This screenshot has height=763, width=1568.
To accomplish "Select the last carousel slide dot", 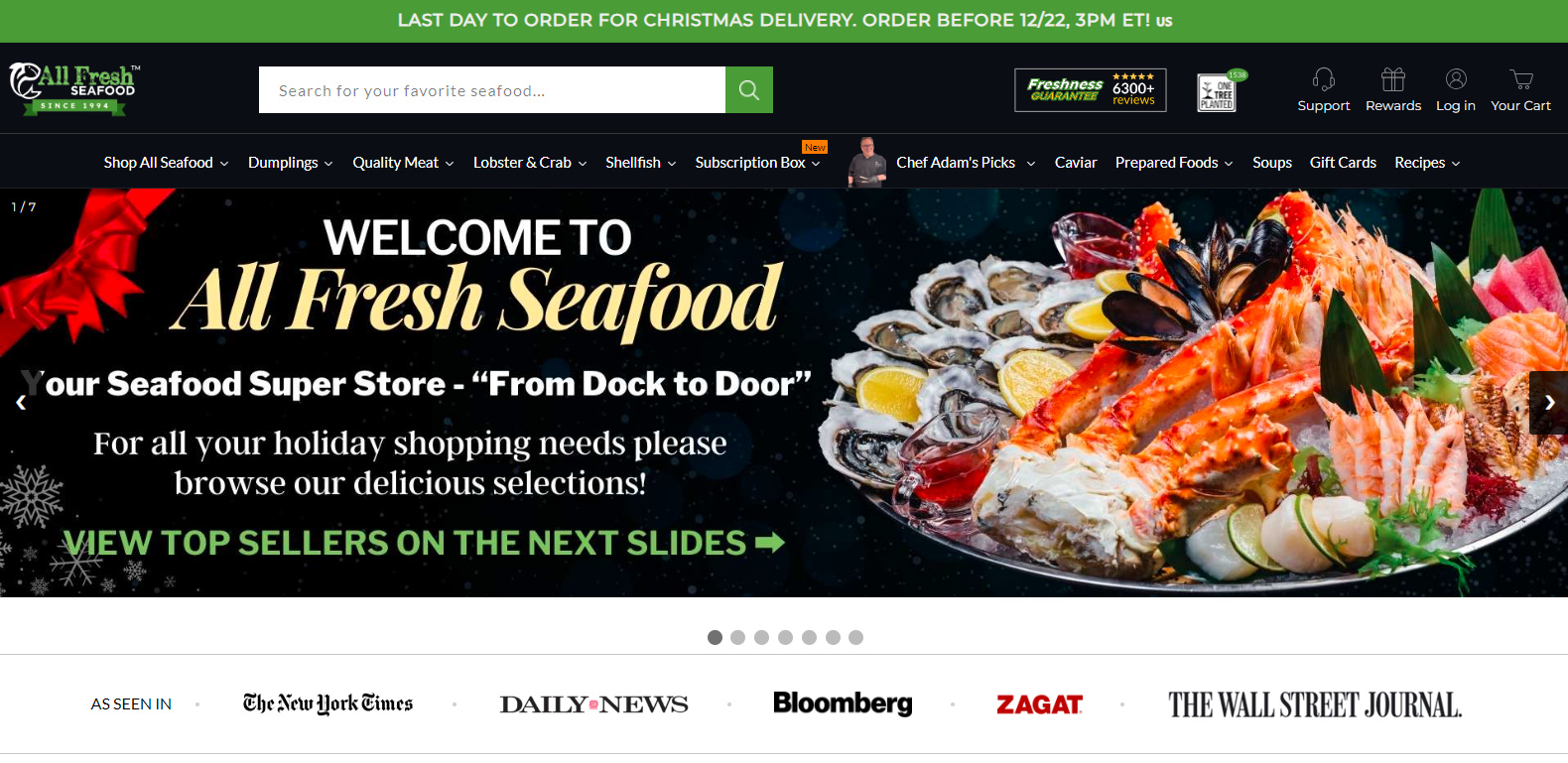I will point(855,637).
